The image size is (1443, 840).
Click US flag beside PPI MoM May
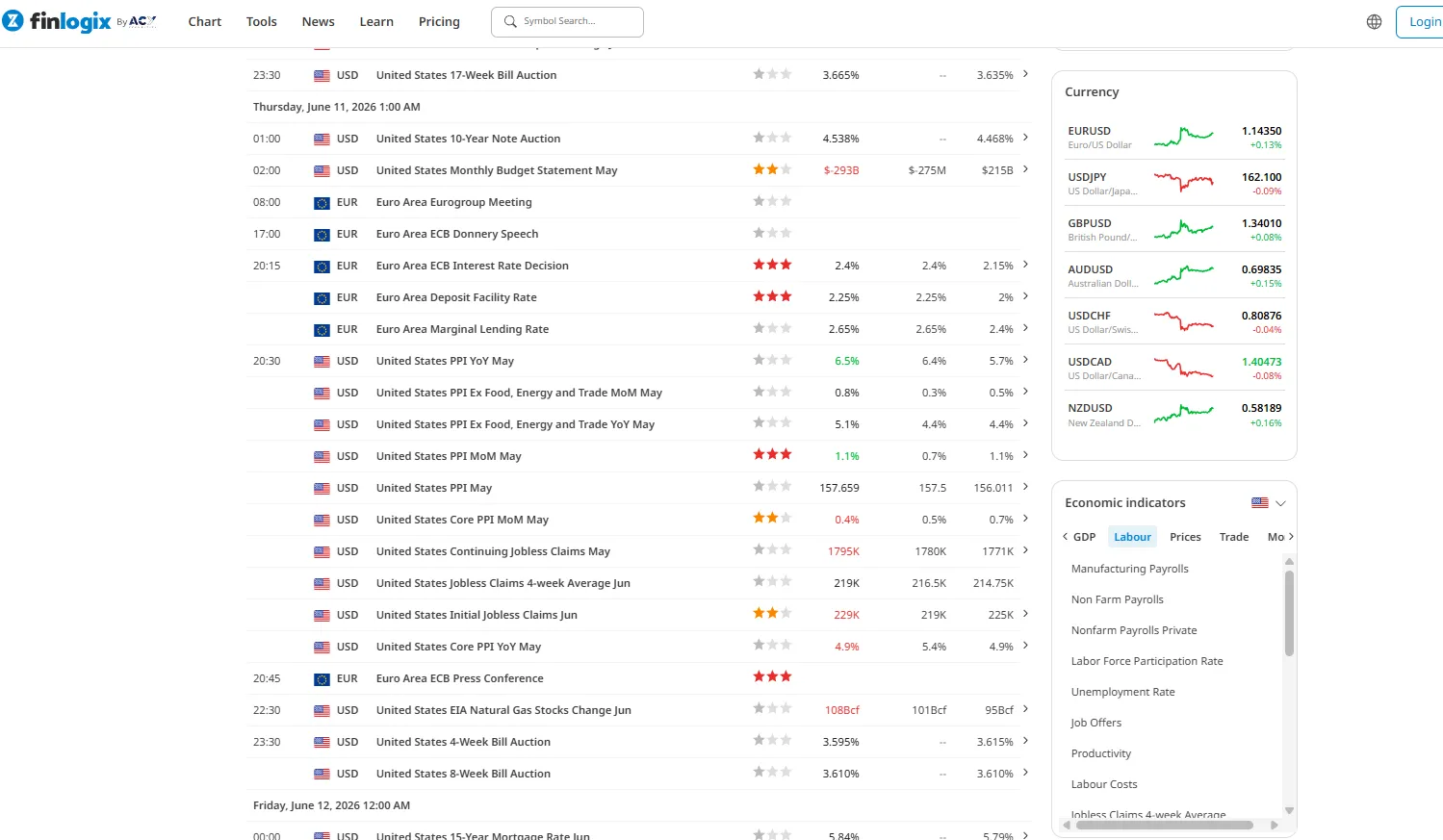click(322, 457)
